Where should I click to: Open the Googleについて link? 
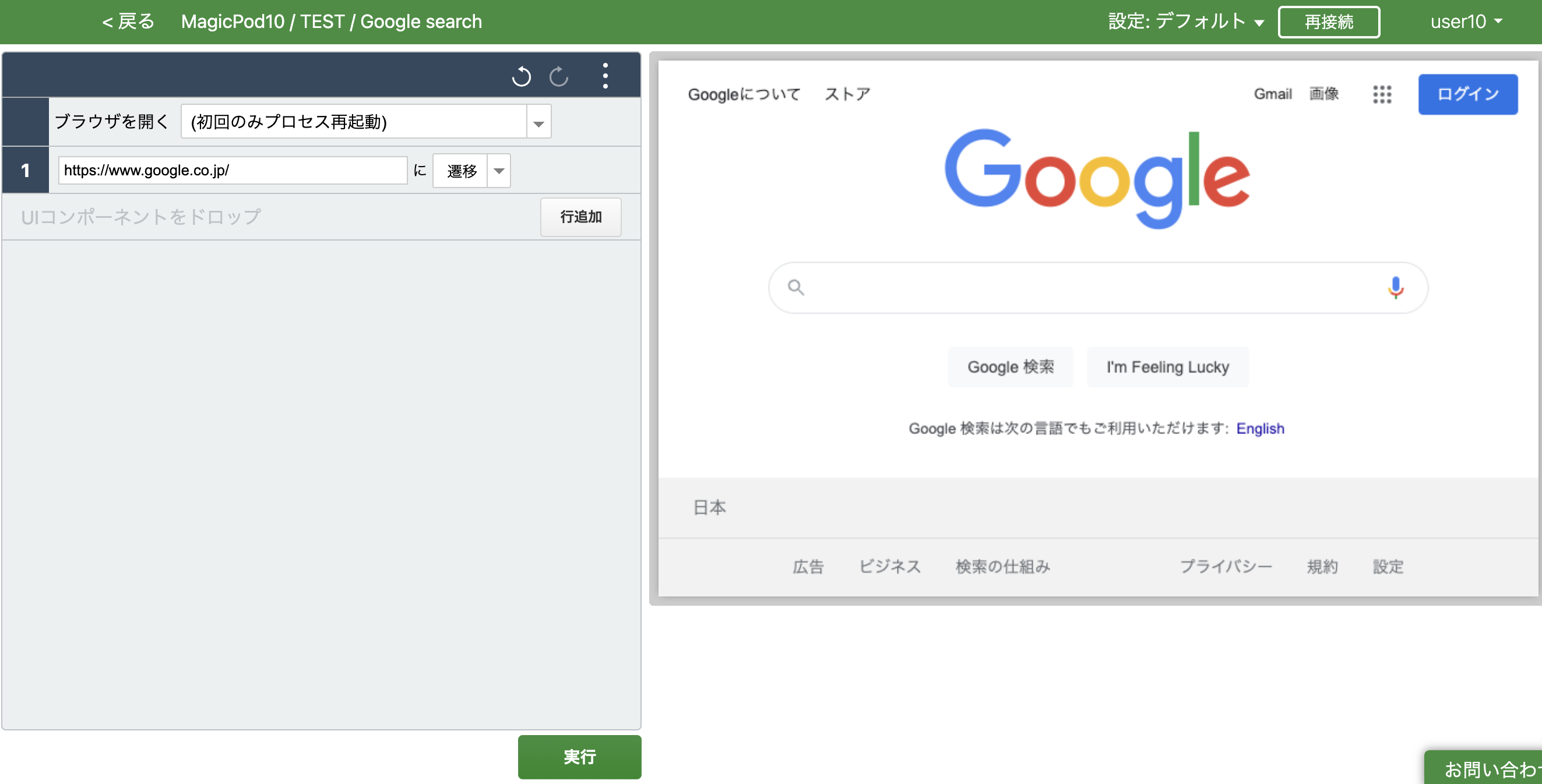tap(744, 94)
